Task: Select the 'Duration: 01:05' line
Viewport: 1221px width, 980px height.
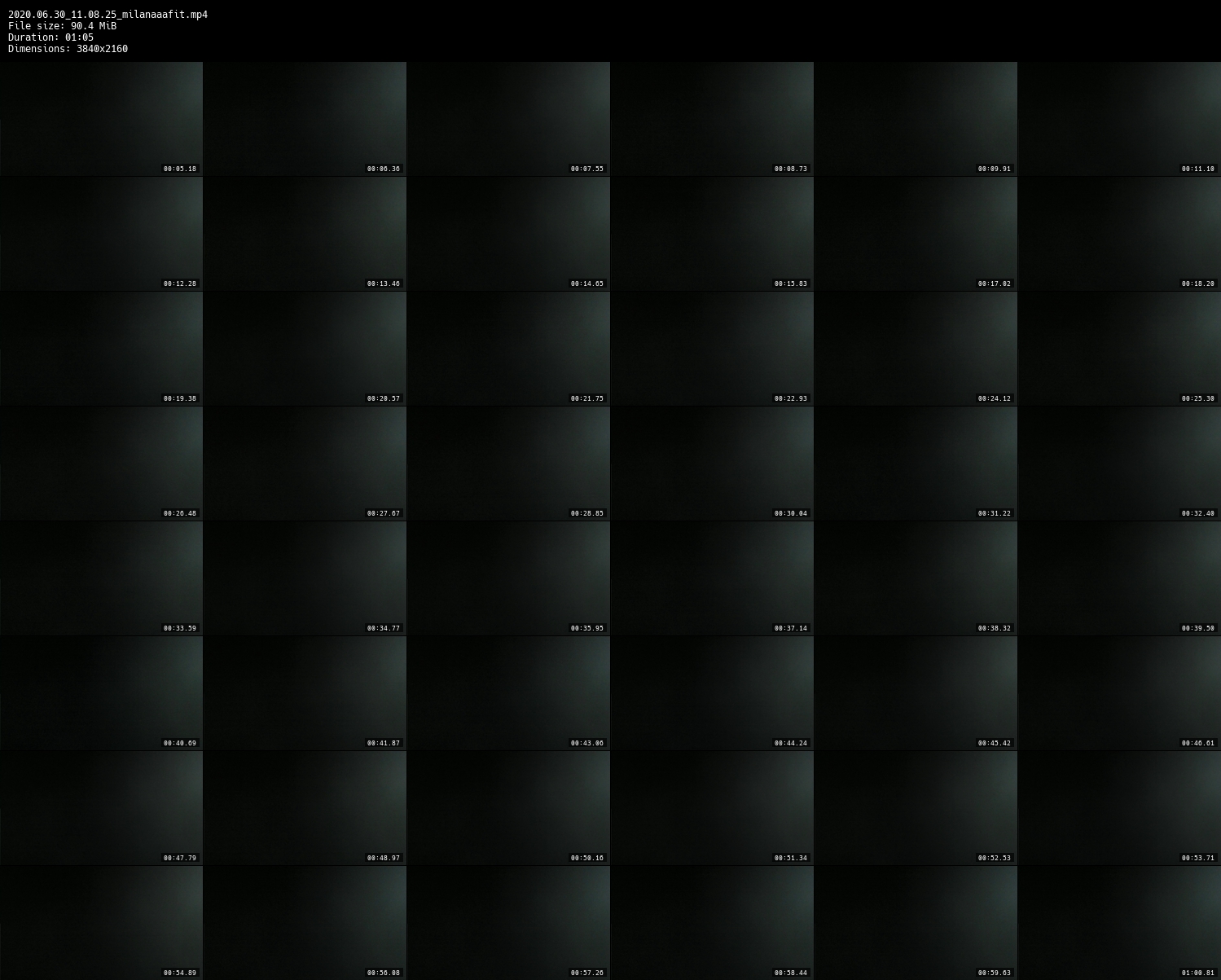Action: 51,37
